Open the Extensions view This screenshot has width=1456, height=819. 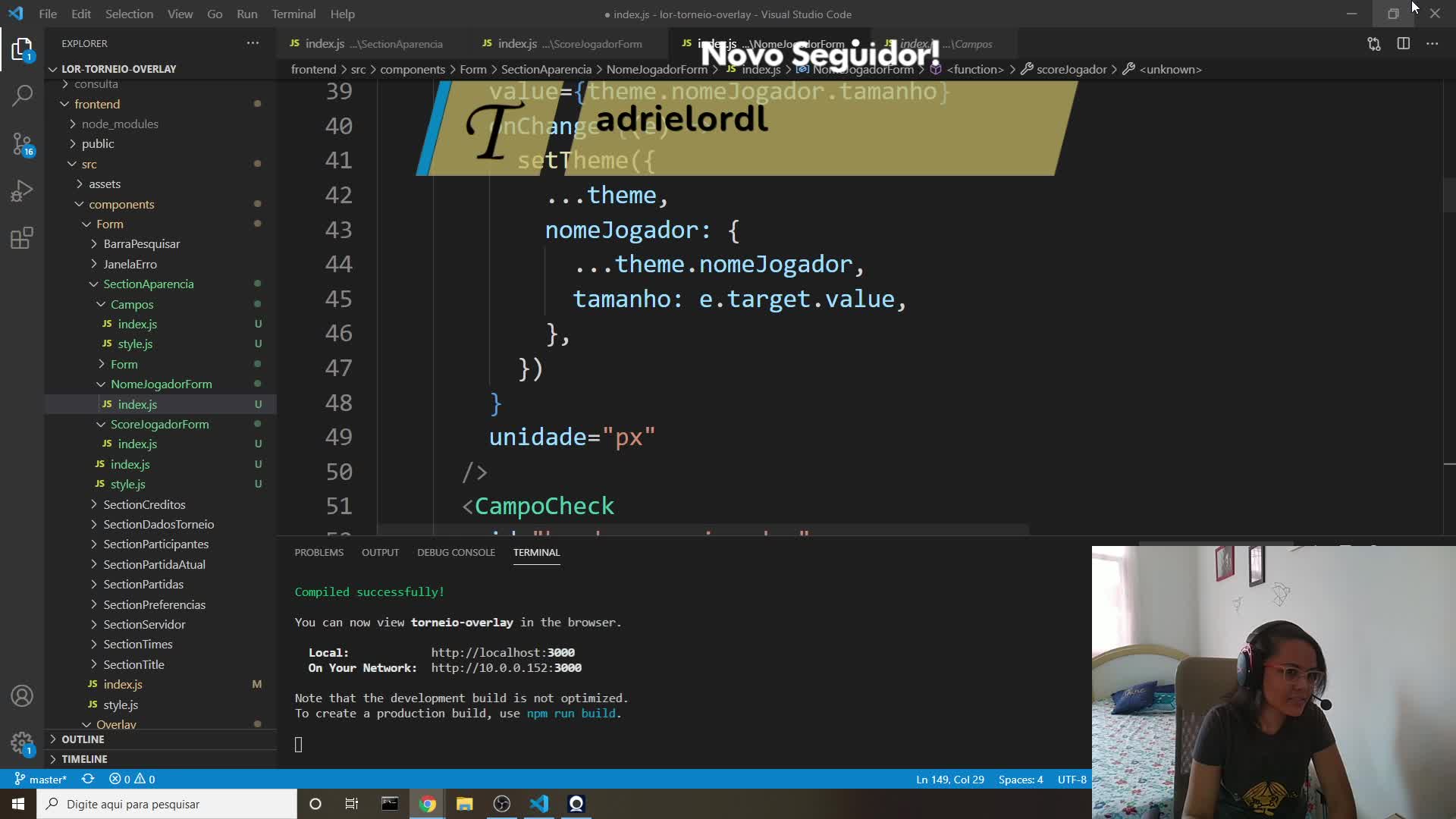[x=22, y=238]
